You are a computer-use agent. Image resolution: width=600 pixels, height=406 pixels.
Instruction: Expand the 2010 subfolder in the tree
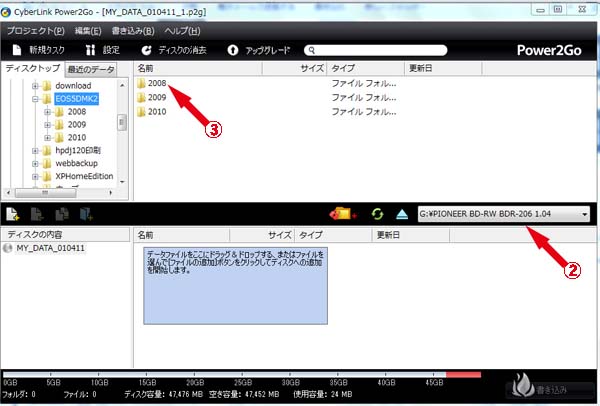(47, 137)
